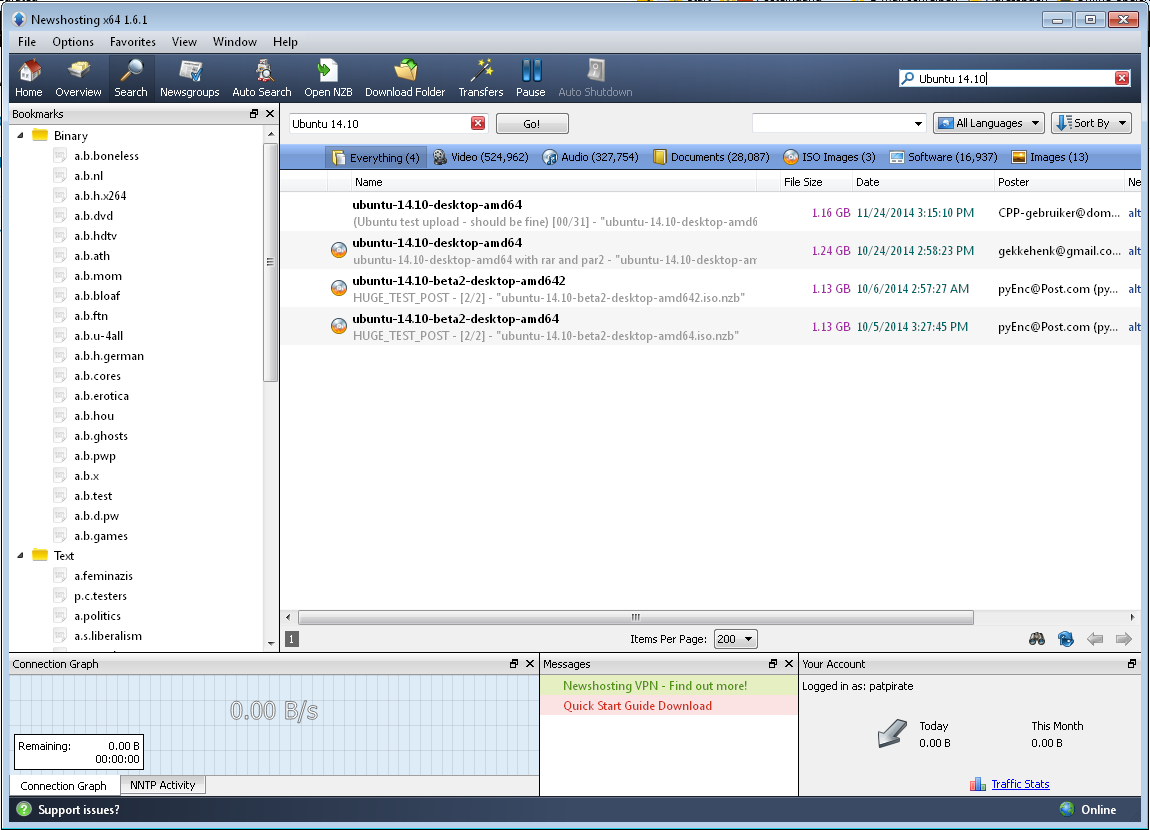Switch to the Images (13) tab
Image resolution: width=1150 pixels, height=830 pixels.
(x=1050, y=157)
